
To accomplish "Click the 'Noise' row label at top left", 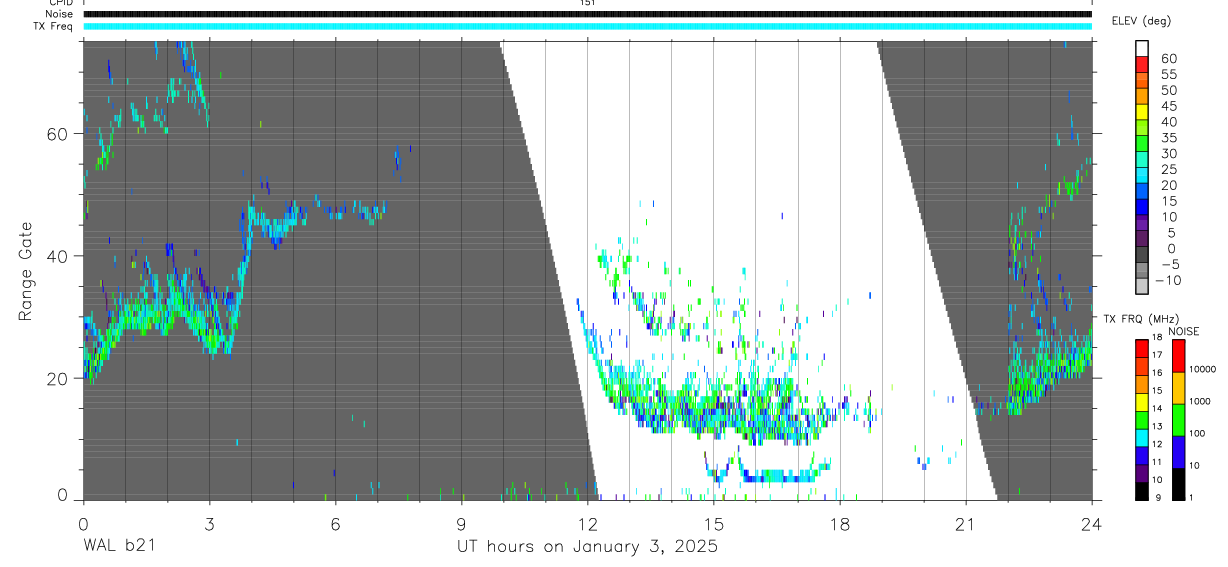I will [x=60, y=14].
